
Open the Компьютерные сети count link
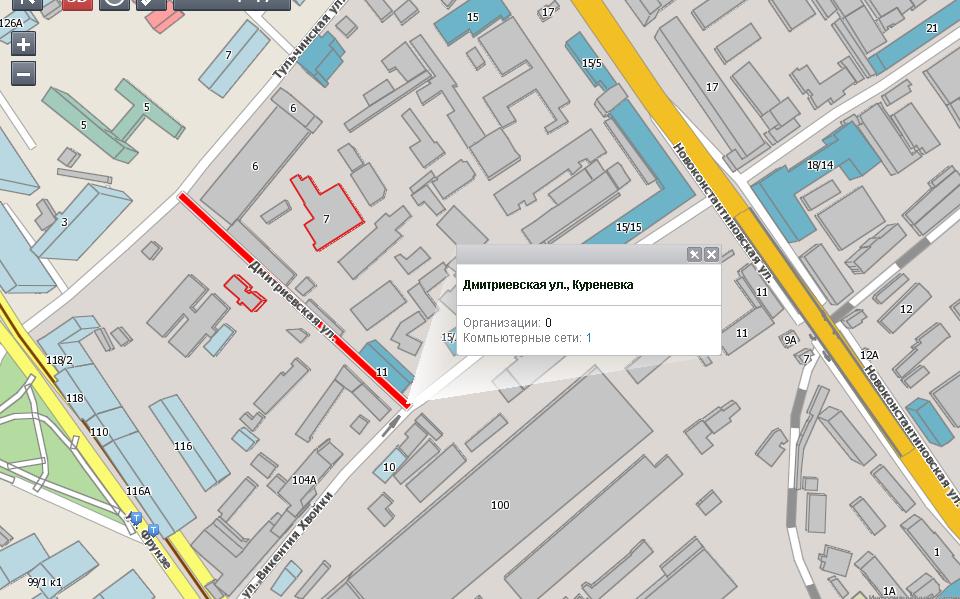589,338
